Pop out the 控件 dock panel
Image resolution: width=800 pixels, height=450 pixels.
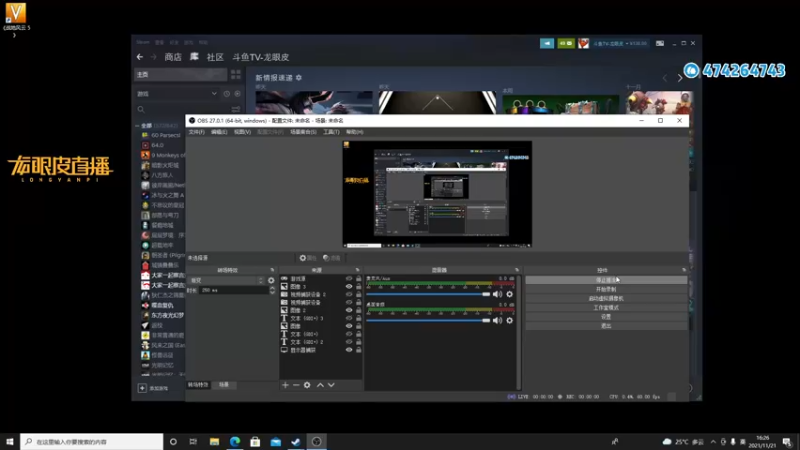click(684, 270)
